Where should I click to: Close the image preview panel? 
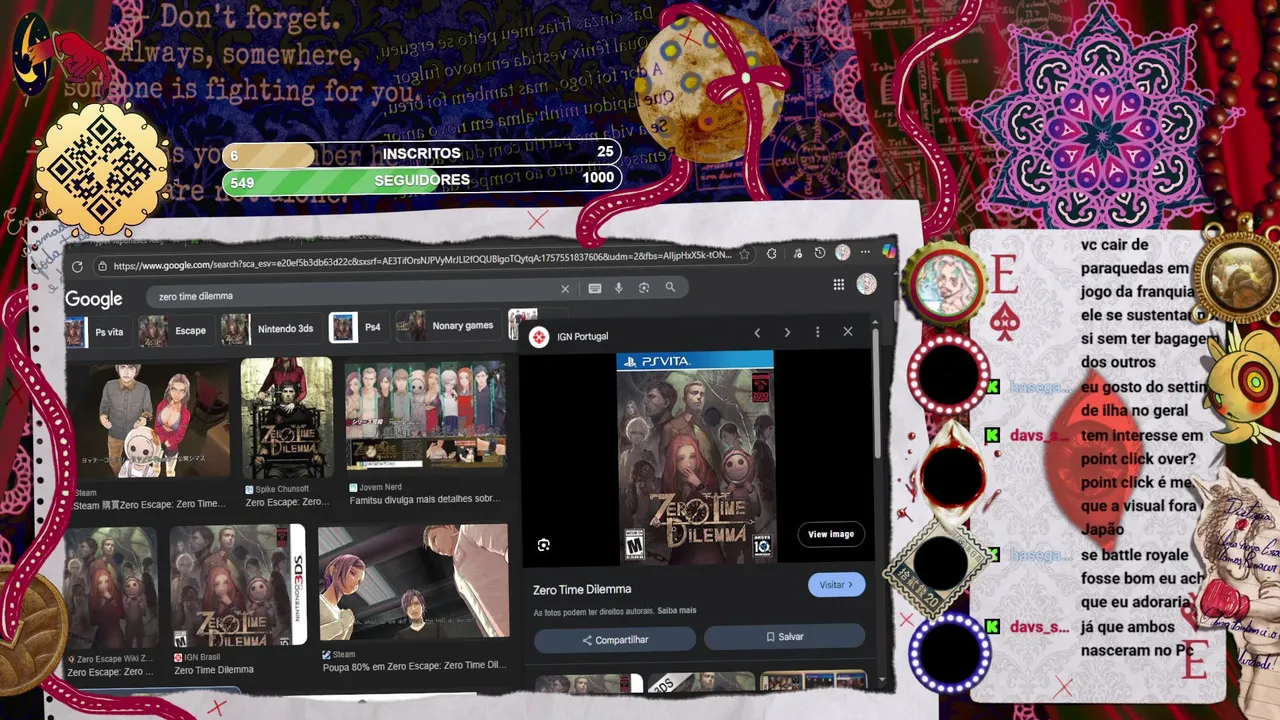point(848,331)
